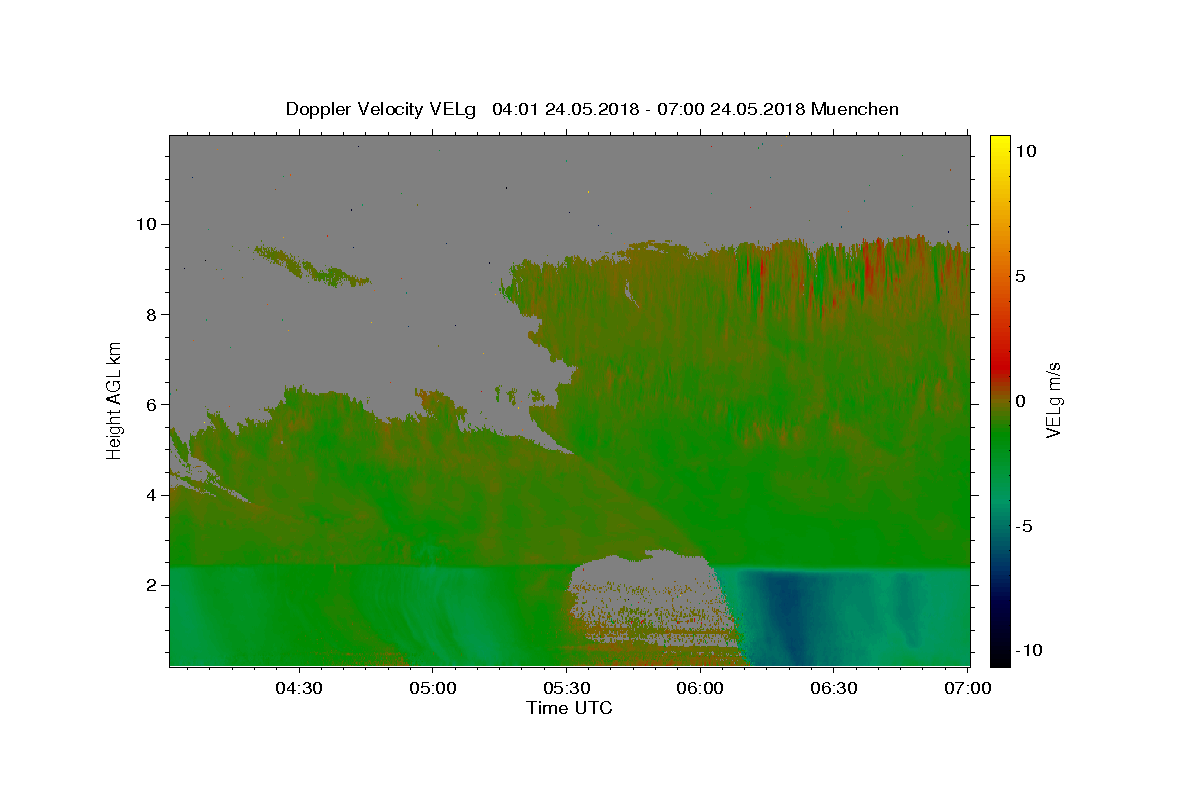The width and height of the screenshot is (1200, 800).
Task: Click the colorbar value 5
Action: (x=1021, y=275)
